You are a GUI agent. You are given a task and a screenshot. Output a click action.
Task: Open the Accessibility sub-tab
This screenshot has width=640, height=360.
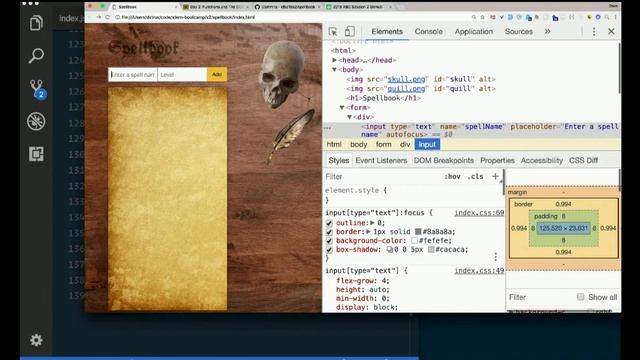tap(542, 160)
